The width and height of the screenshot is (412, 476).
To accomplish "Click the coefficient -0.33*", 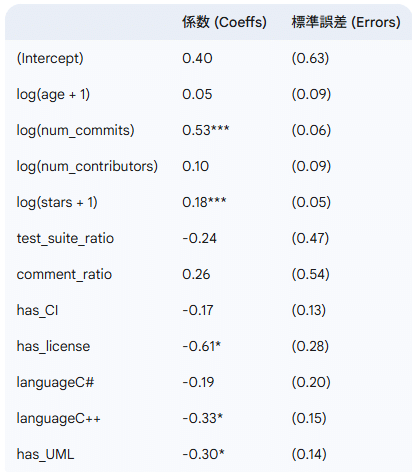I will tap(202, 418).
